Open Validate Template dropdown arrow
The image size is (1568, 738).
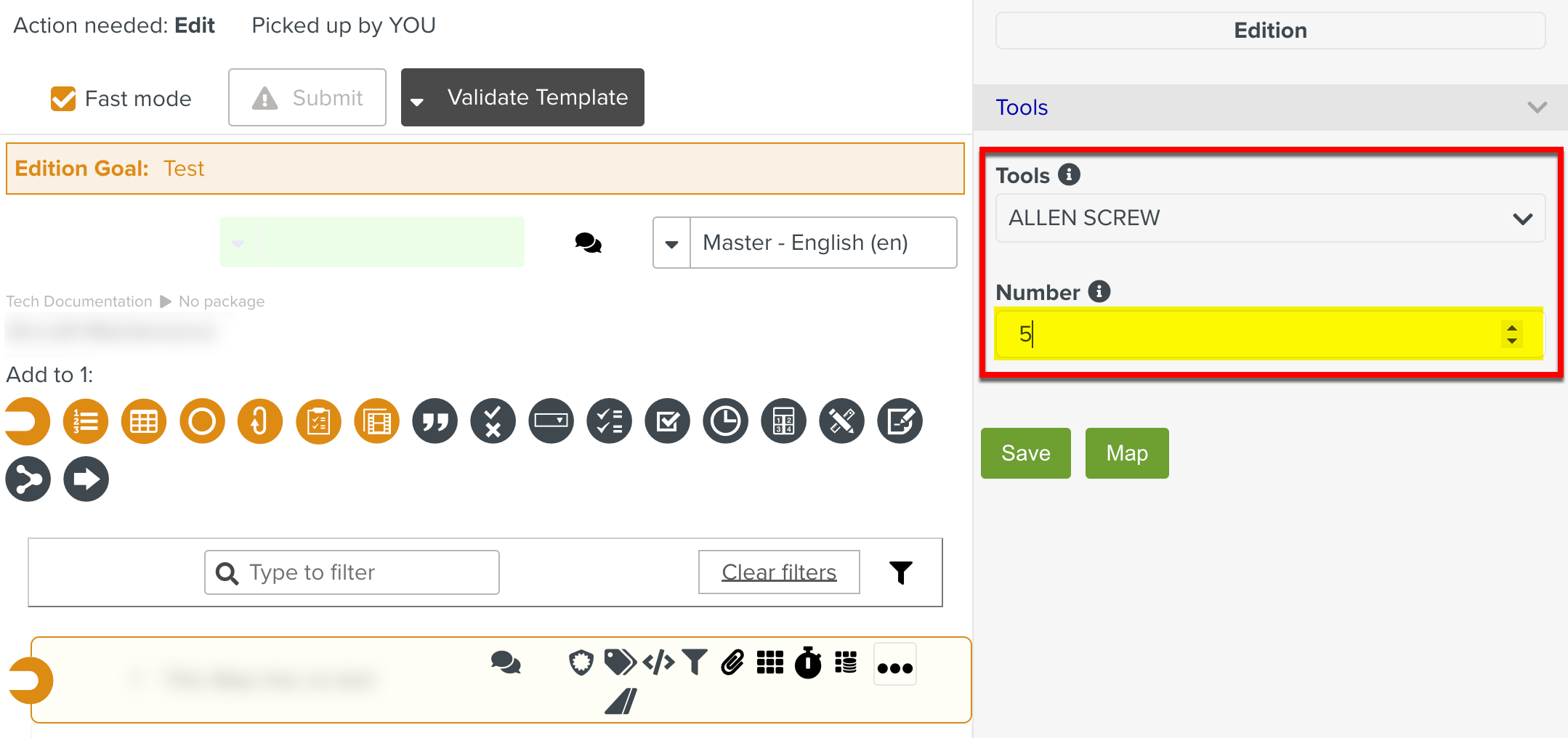coord(417,101)
